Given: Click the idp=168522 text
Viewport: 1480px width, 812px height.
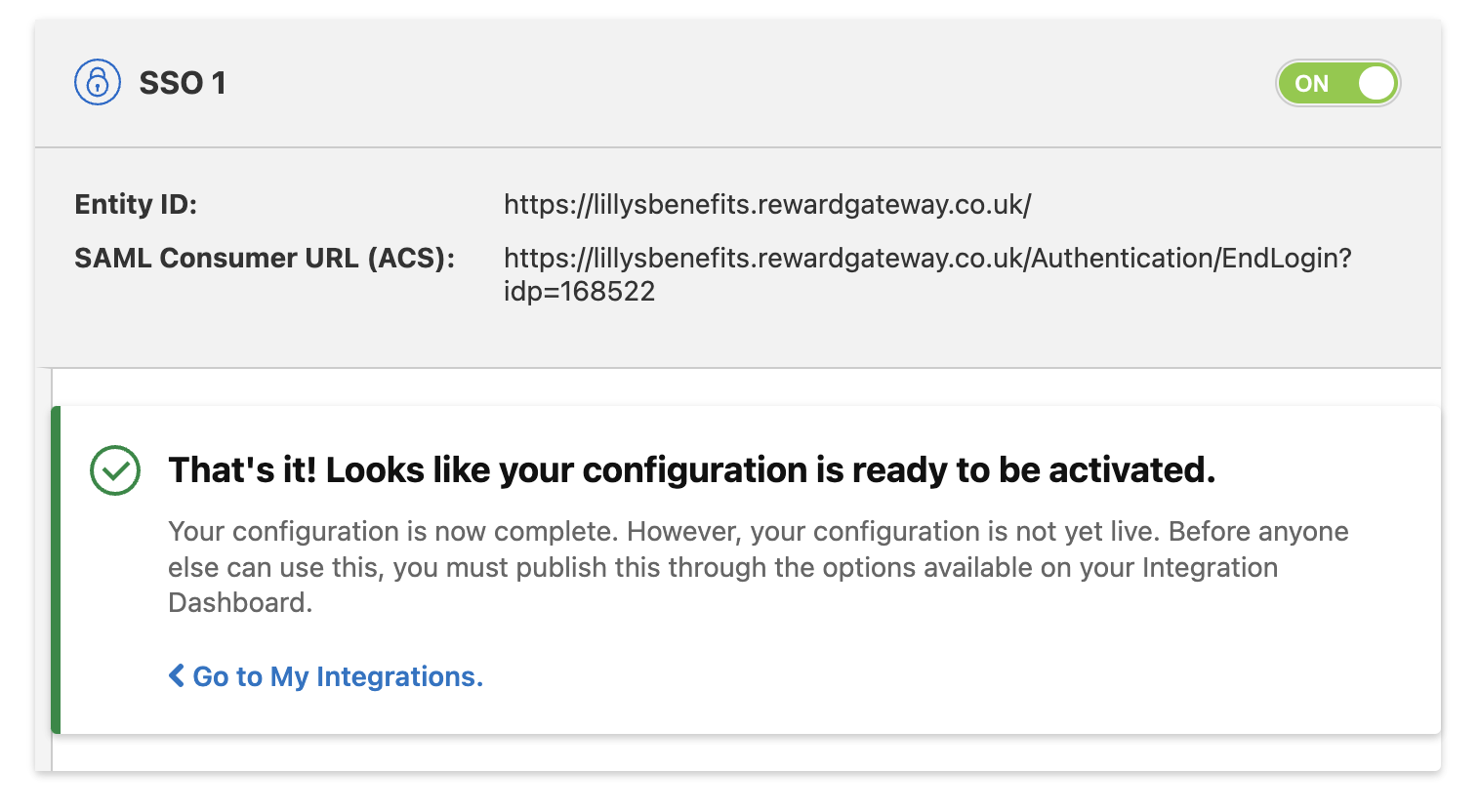Looking at the screenshot, I should [x=579, y=291].
